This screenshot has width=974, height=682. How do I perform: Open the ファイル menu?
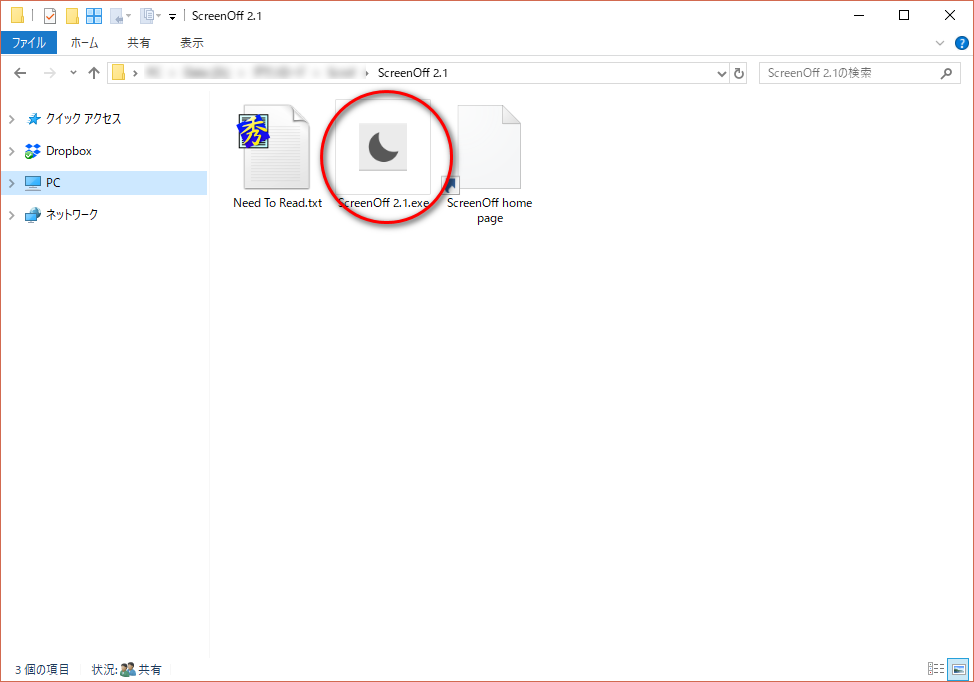pyautogui.click(x=29, y=43)
